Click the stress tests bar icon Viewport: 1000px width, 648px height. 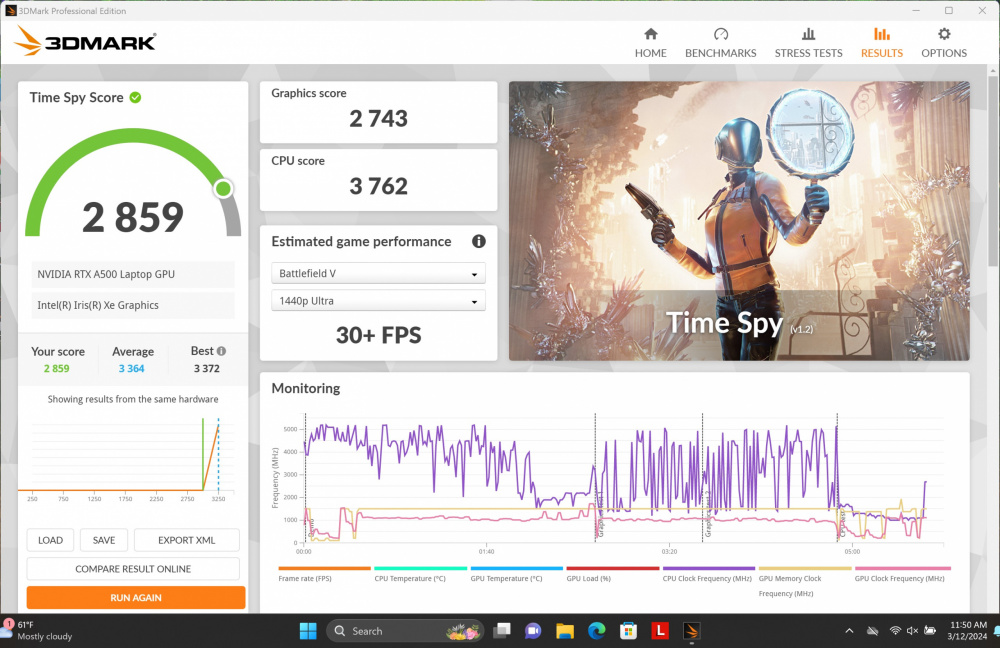point(808,34)
